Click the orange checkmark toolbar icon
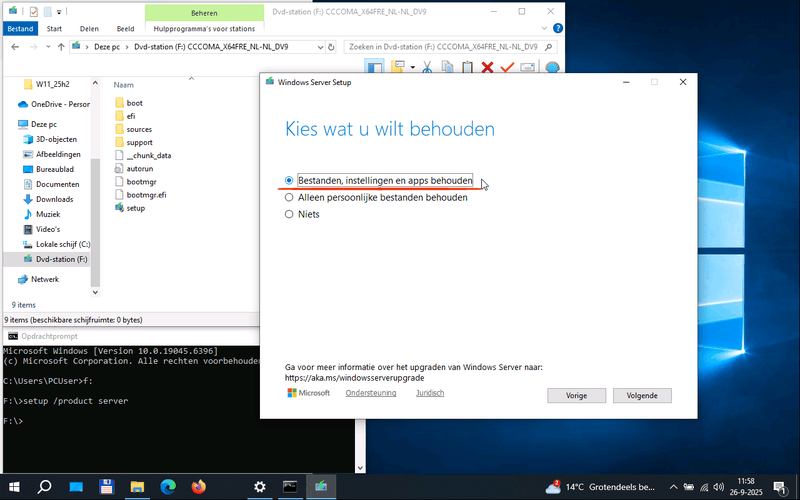 click(x=507, y=67)
